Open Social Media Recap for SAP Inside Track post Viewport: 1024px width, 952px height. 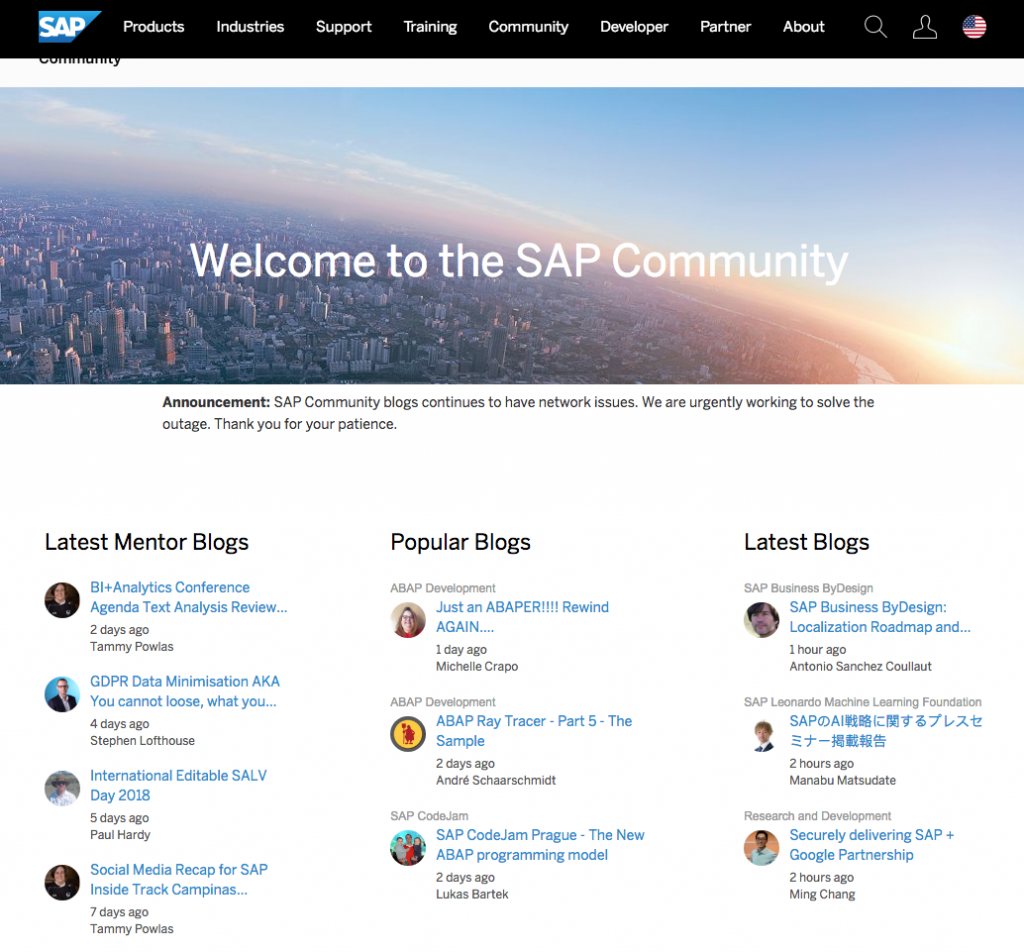pyautogui.click(x=179, y=879)
